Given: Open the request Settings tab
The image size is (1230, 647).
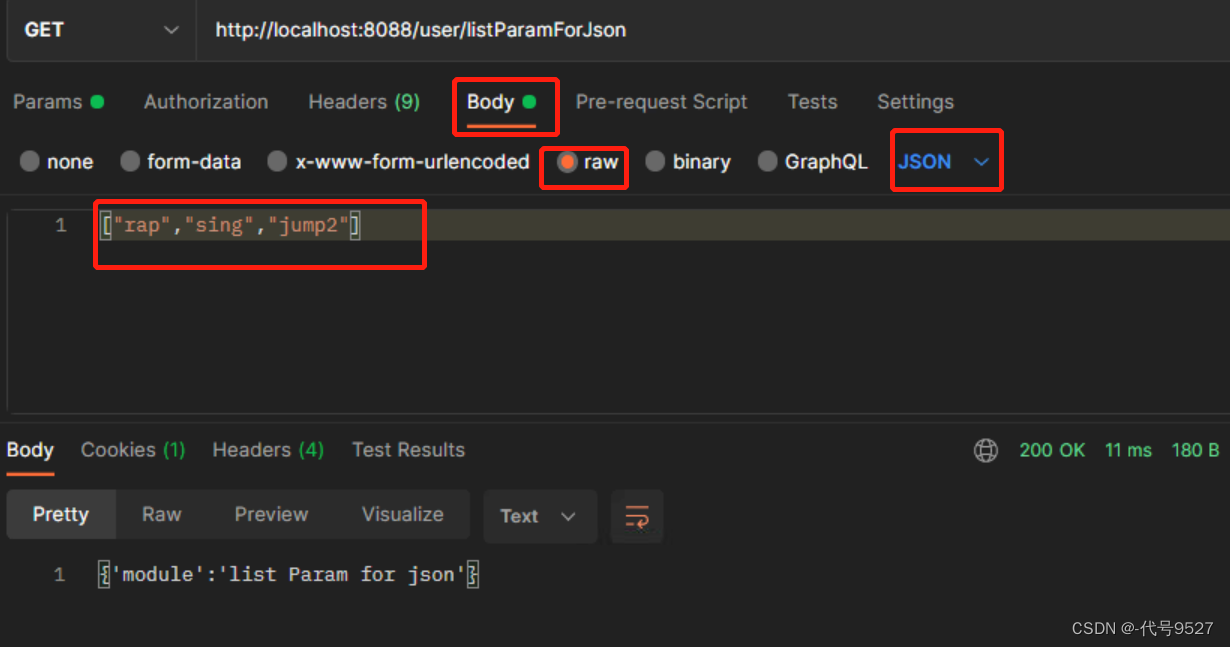Looking at the screenshot, I should pyautogui.click(x=915, y=102).
